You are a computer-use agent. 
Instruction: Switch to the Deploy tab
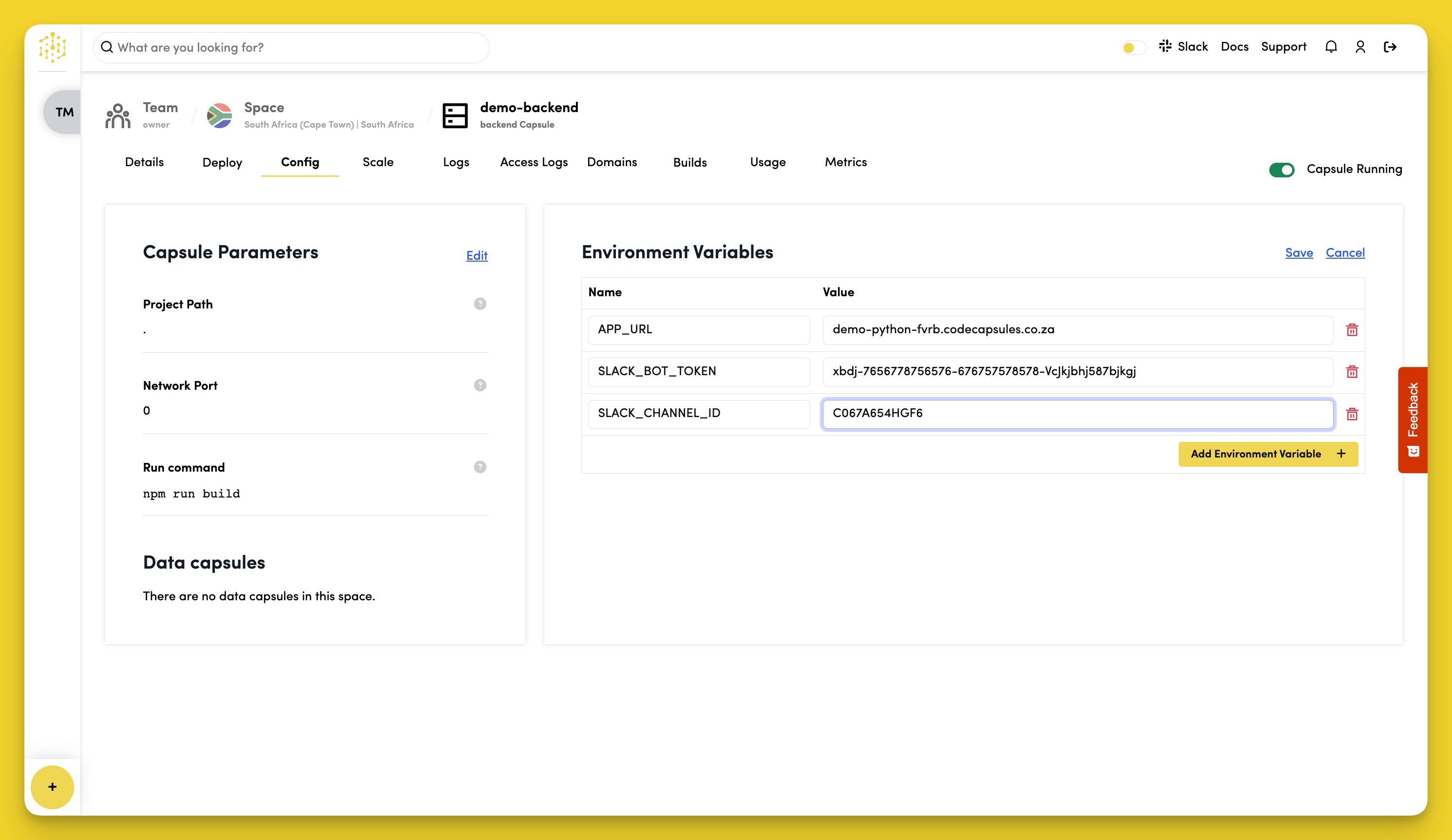pyautogui.click(x=222, y=162)
